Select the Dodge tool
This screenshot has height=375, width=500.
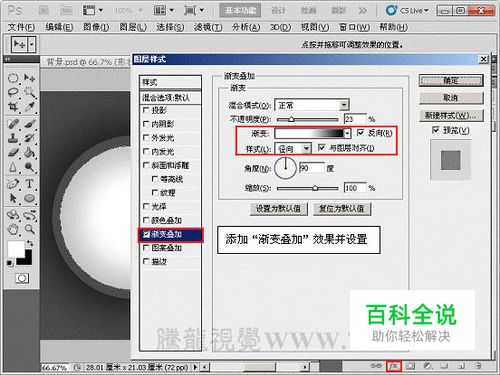(29, 167)
